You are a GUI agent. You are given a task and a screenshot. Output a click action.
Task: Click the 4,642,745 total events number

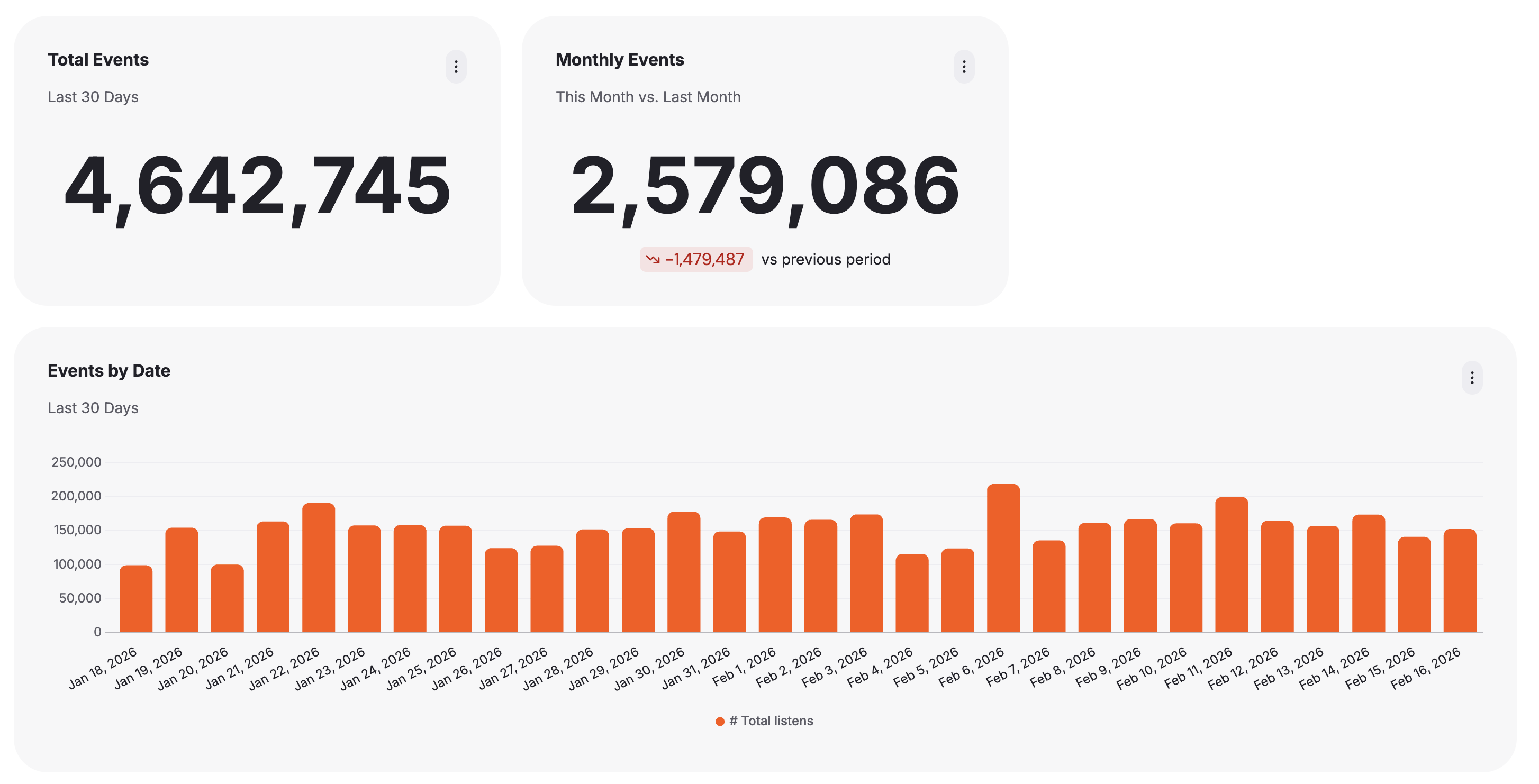(257, 185)
